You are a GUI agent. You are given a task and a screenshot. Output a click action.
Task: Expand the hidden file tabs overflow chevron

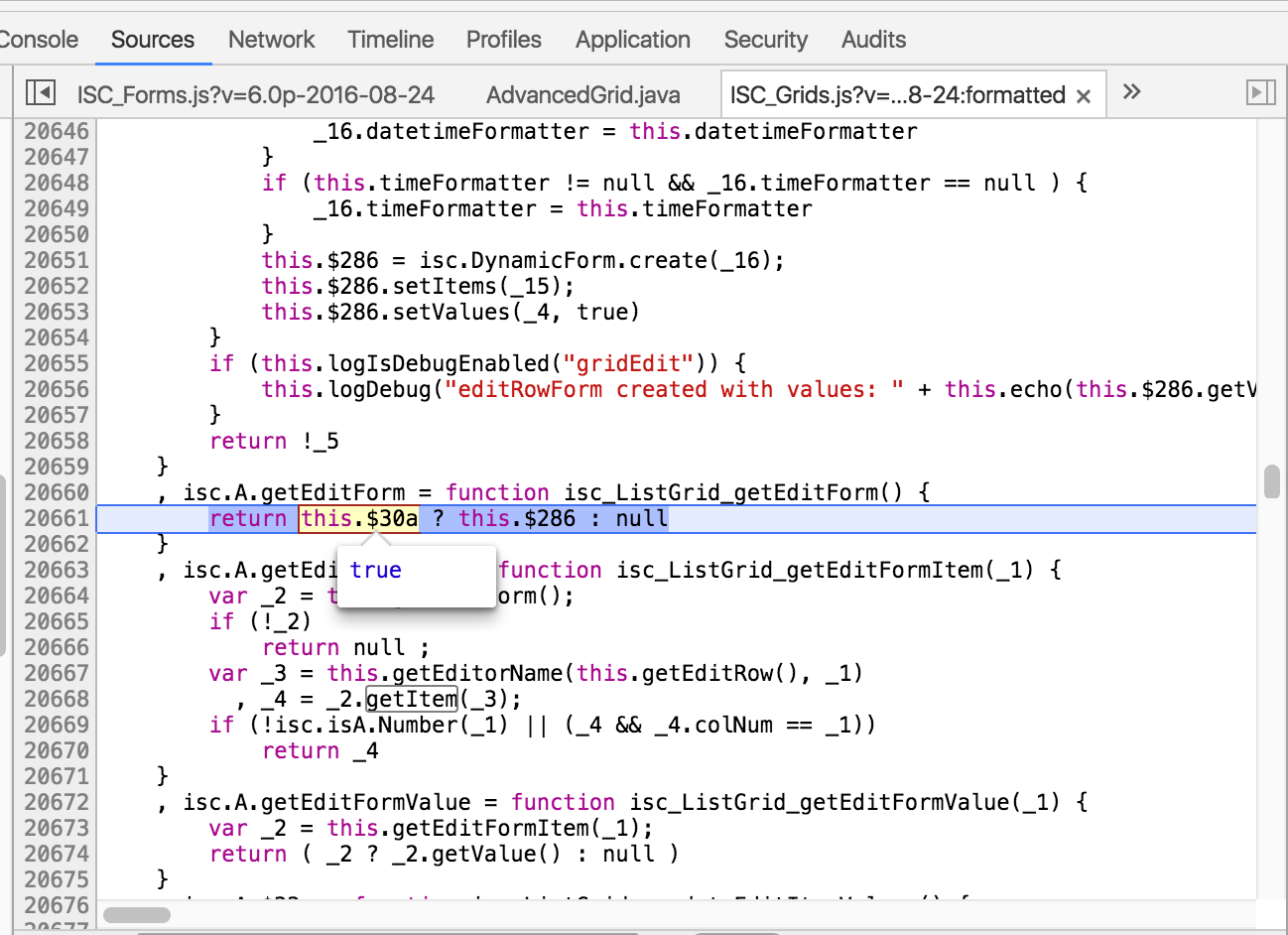tap(1131, 92)
